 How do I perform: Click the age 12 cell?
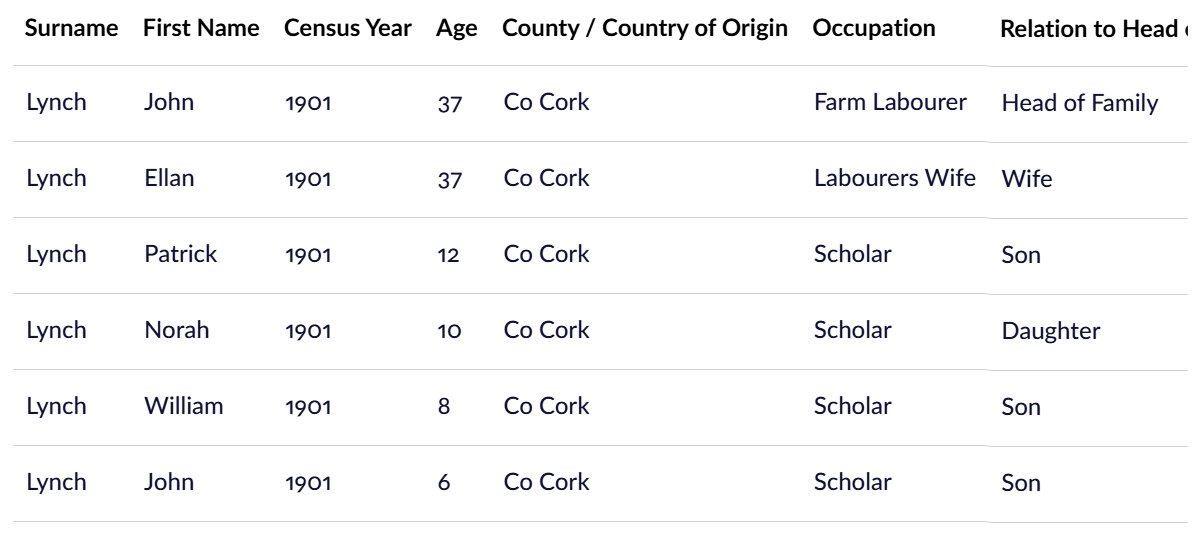448,256
